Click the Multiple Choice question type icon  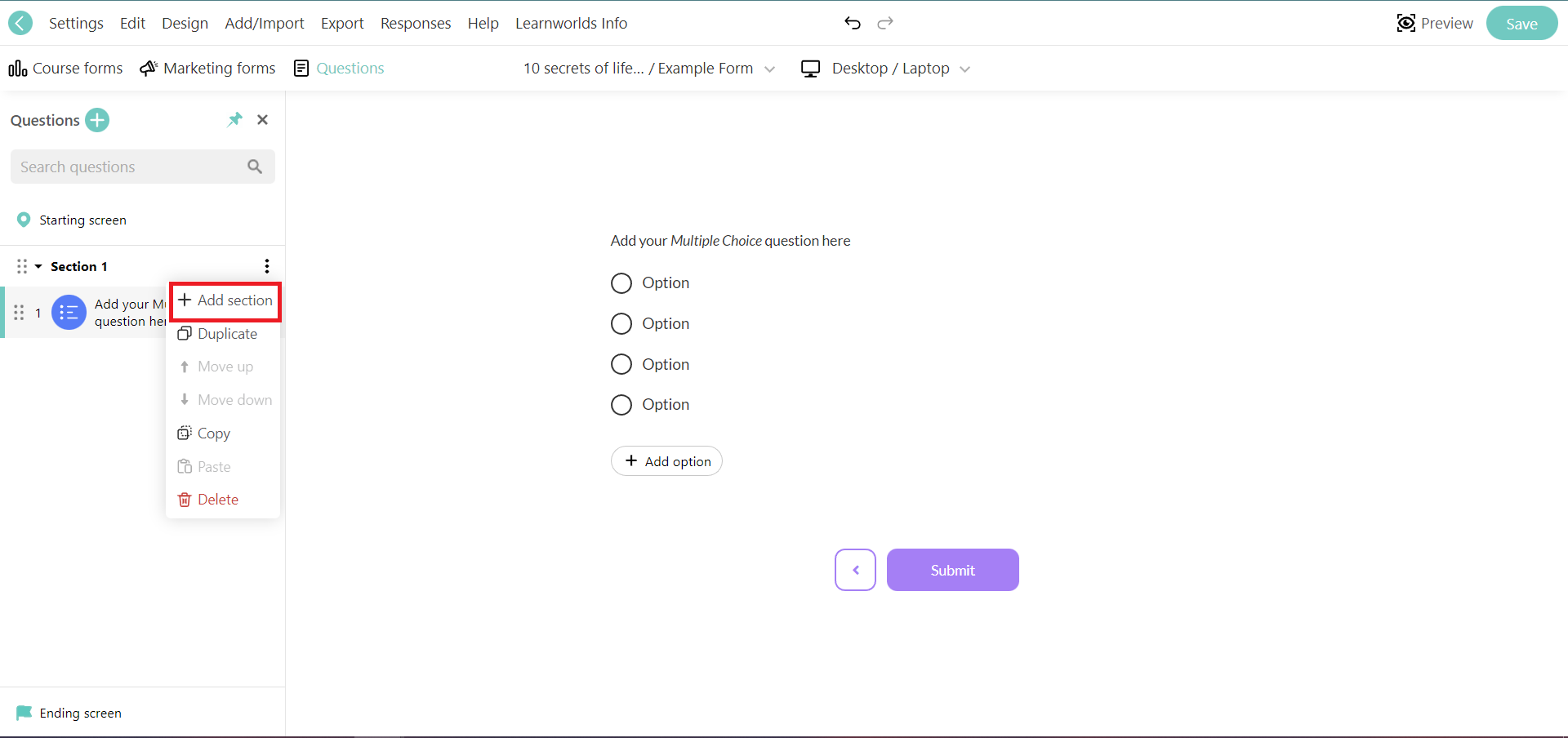click(x=69, y=313)
